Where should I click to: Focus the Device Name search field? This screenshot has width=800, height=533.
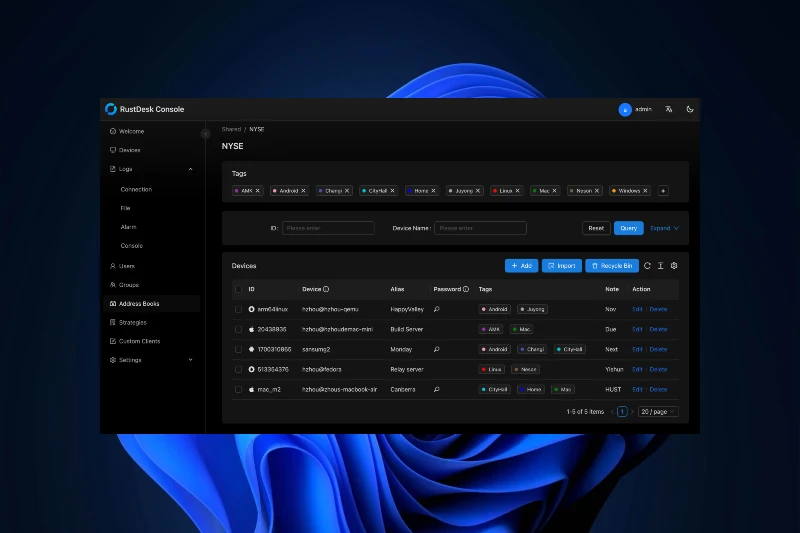coord(480,228)
